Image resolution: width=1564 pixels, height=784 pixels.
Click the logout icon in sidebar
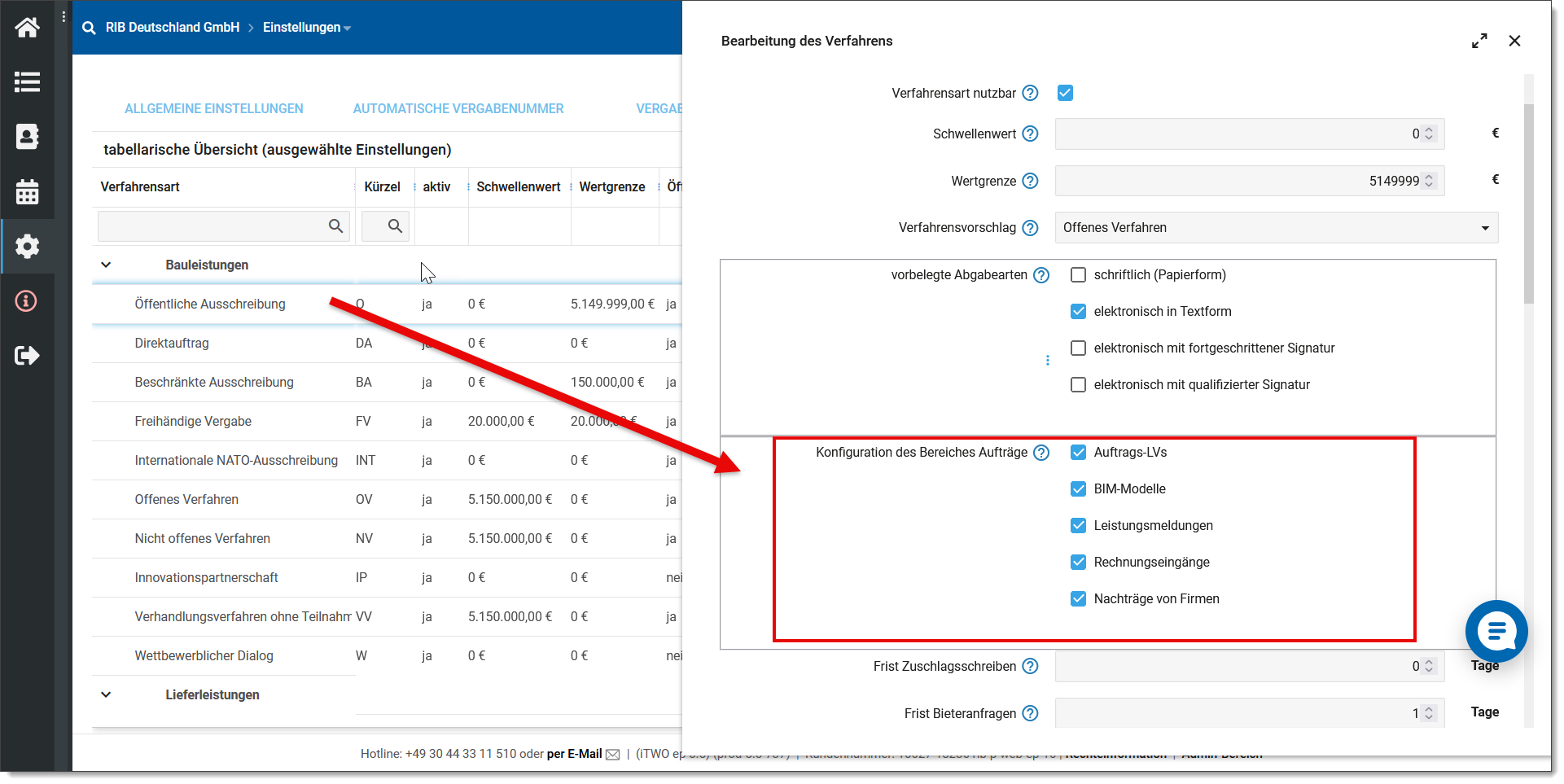[x=27, y=355]
